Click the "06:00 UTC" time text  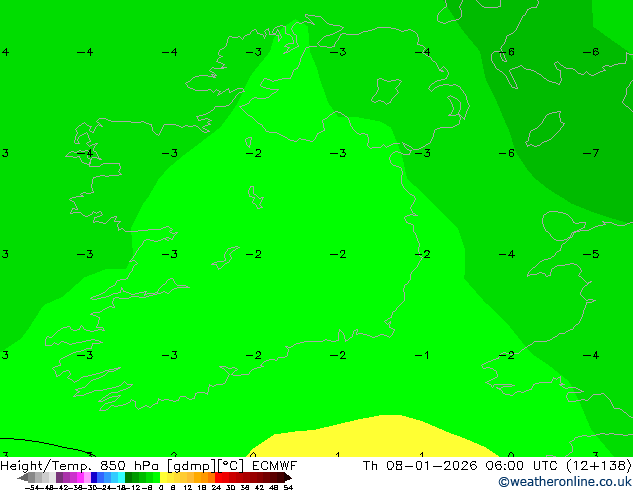coord(522,466)
